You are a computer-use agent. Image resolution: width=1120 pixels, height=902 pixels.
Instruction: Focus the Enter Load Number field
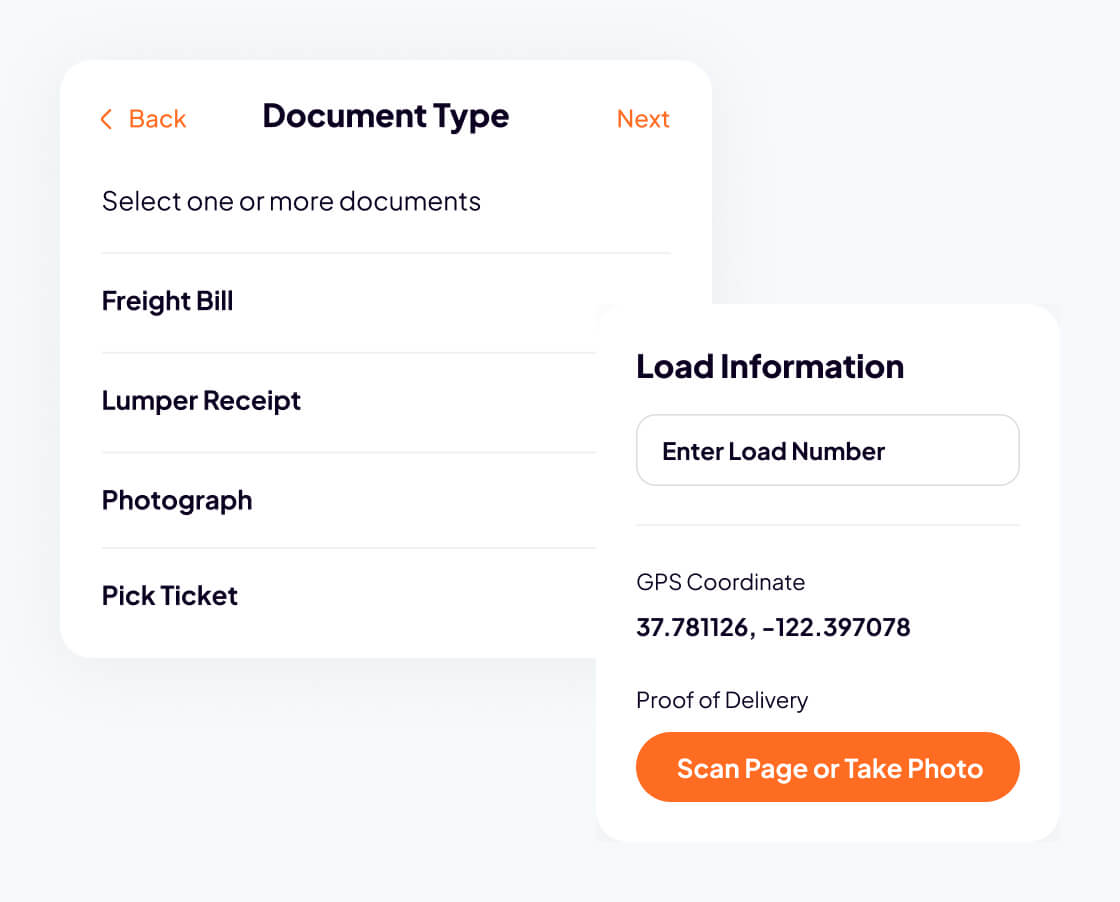click(x=827, y=451)
